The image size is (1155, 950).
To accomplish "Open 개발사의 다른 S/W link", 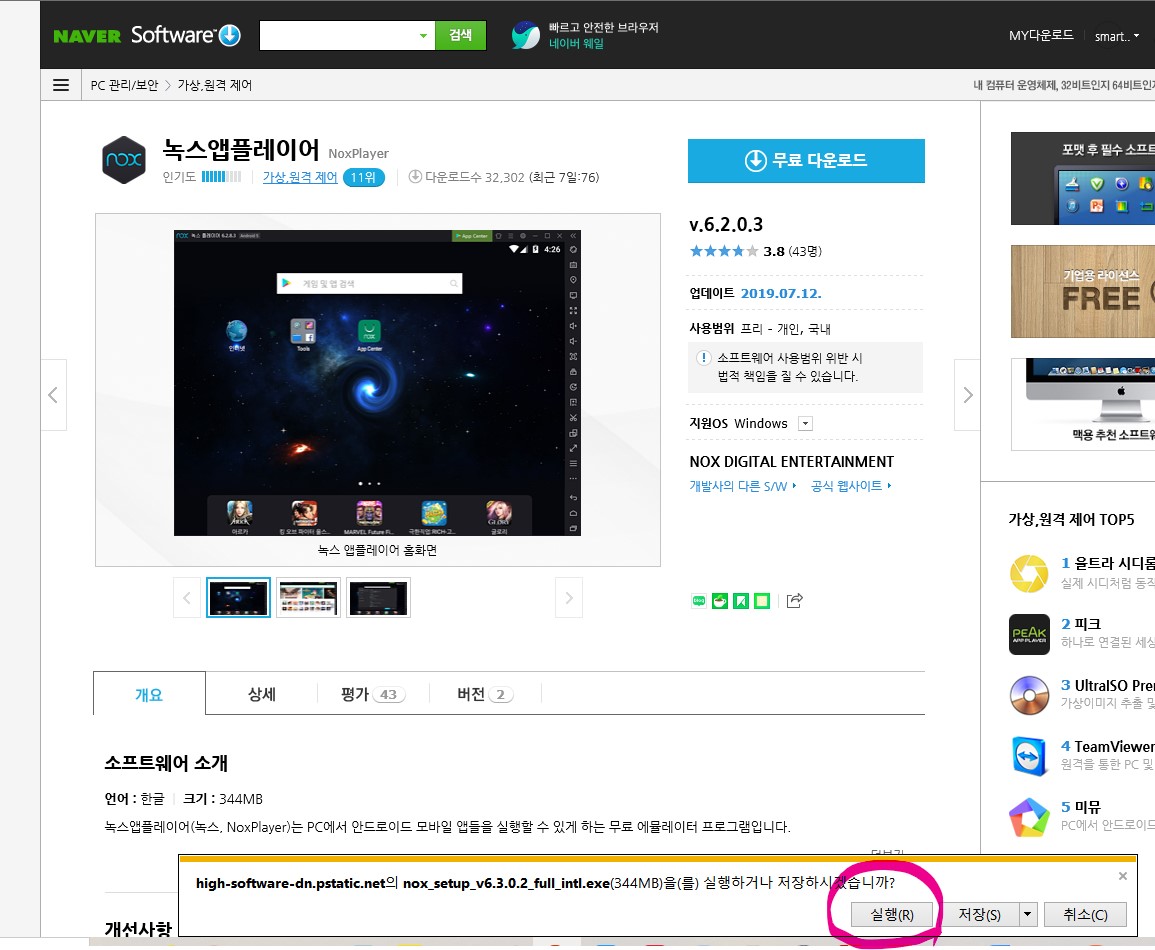I will pos(742,486).
